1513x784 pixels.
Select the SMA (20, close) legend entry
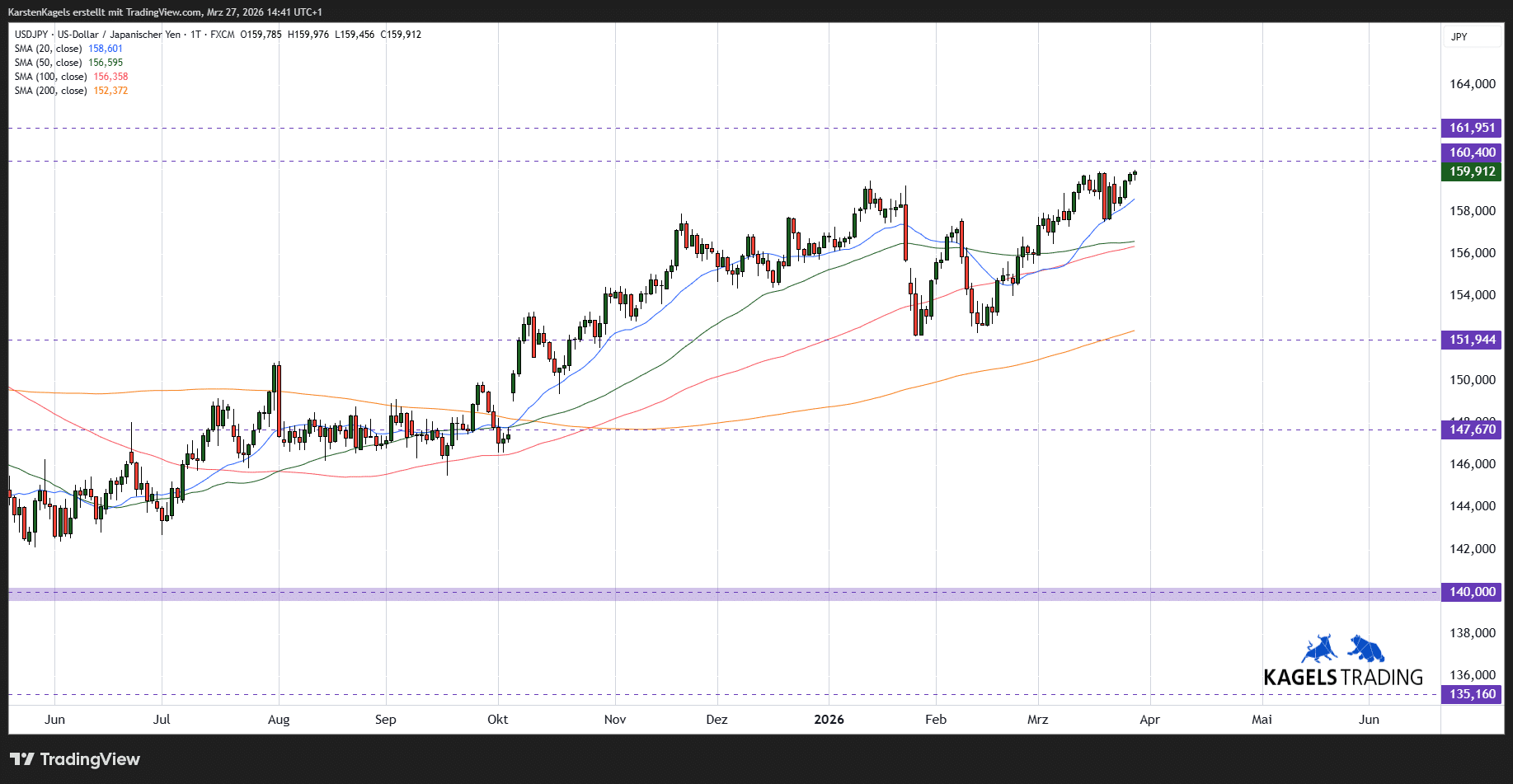pyautogui.click(x=49, y=49)
